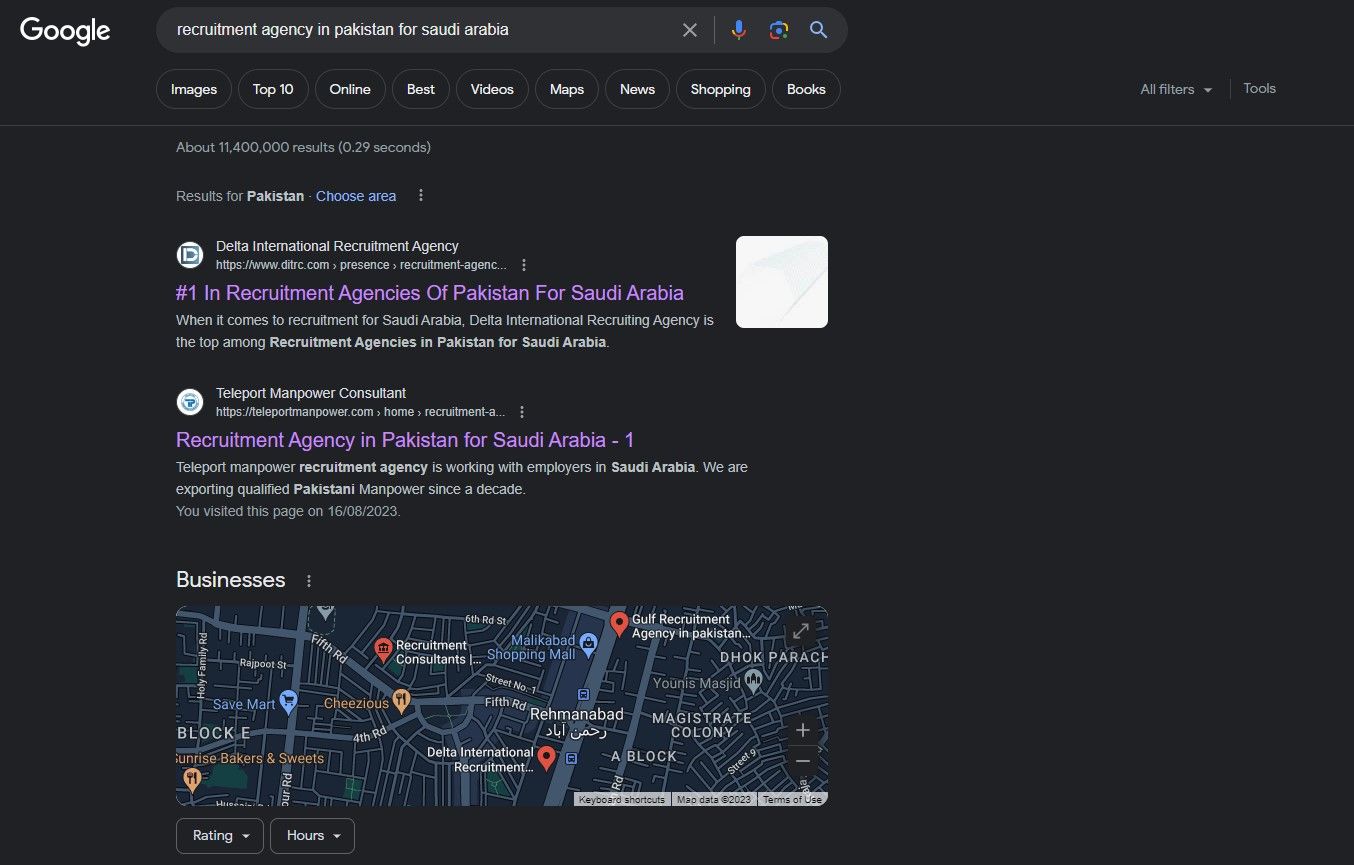Click the Choose area link

[x=356, y=196]
